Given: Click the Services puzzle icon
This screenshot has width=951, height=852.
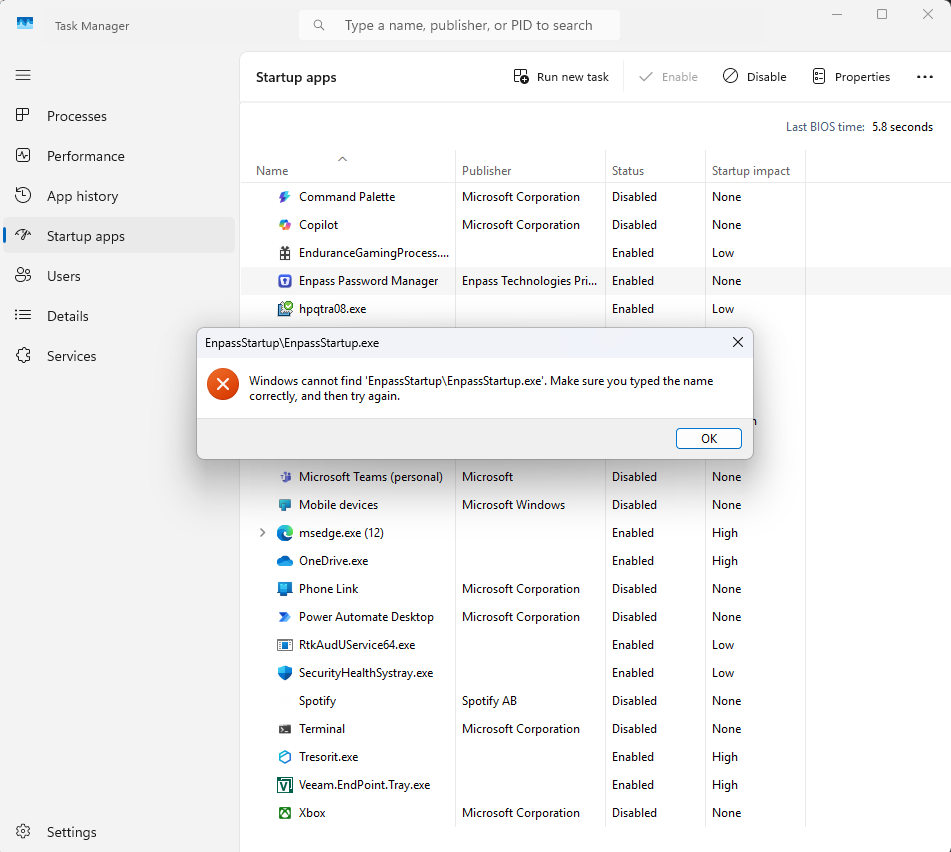Looking at the screenshot, I should coord(23,355).
